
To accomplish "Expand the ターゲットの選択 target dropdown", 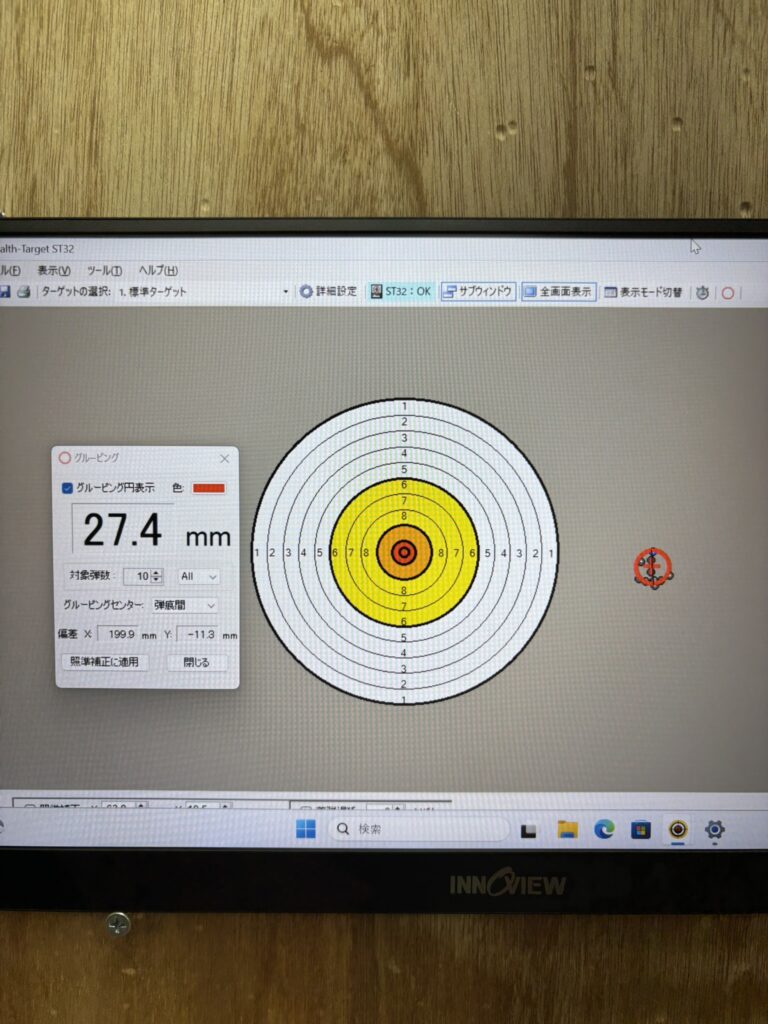I will tap(285, 292).
